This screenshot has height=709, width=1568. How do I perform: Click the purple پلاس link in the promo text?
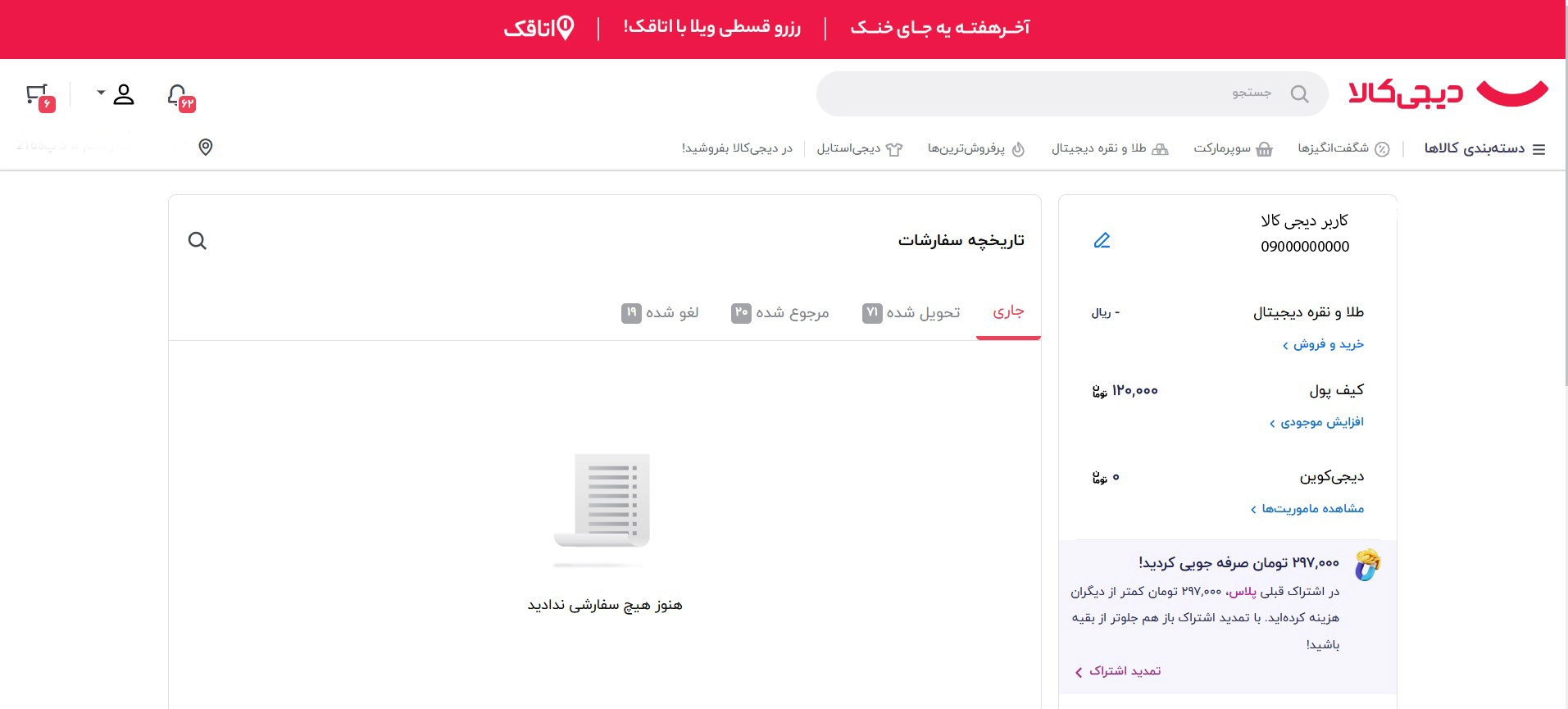coord(1242,591)
